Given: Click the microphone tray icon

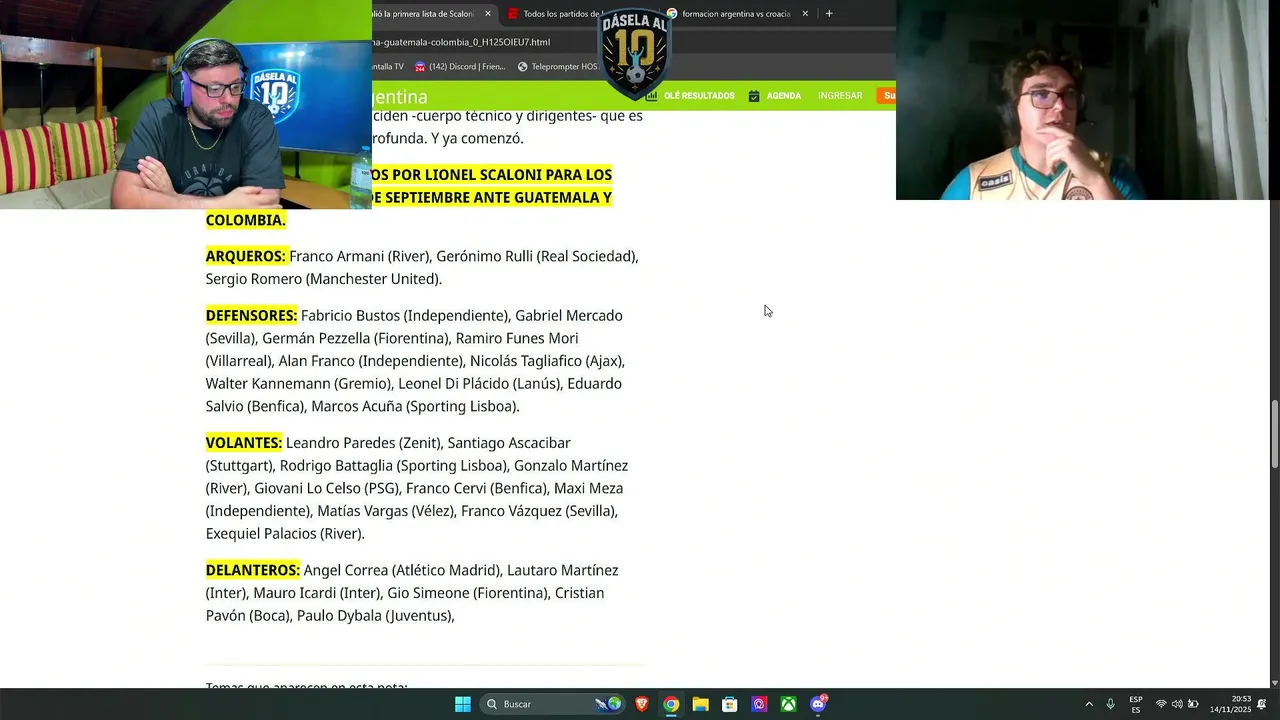Looking at the screenshot, I should click(x=1110, y=704).
